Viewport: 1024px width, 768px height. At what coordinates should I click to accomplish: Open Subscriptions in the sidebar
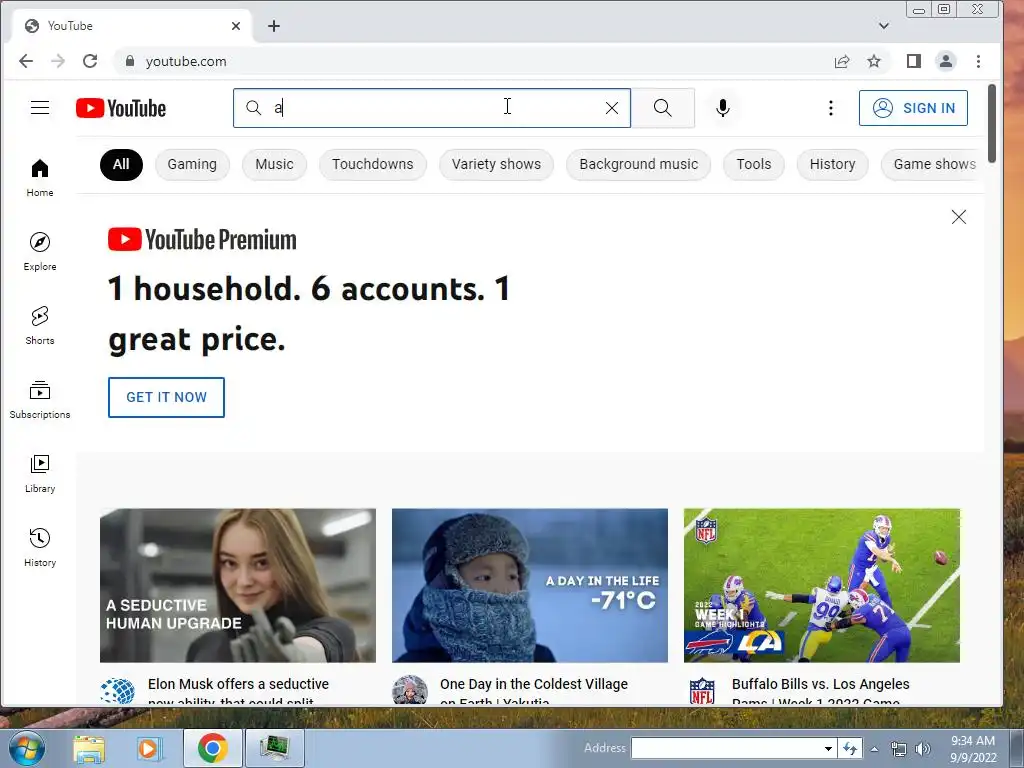pyautogui.click(x=40, y=399)
